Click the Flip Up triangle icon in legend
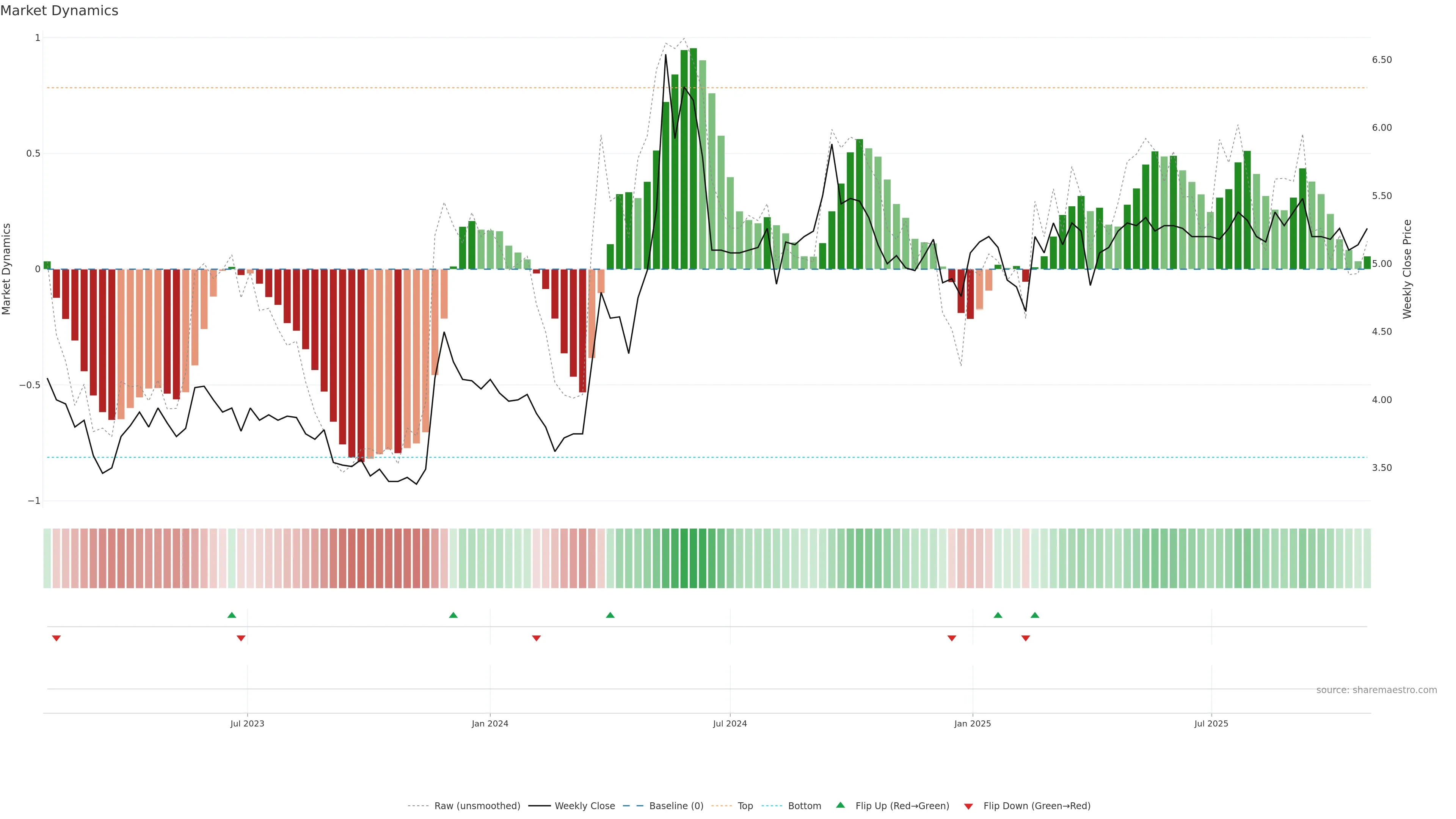Viewport: 1456px width, 819px height. pyautogui.click(x=841, y=805)
